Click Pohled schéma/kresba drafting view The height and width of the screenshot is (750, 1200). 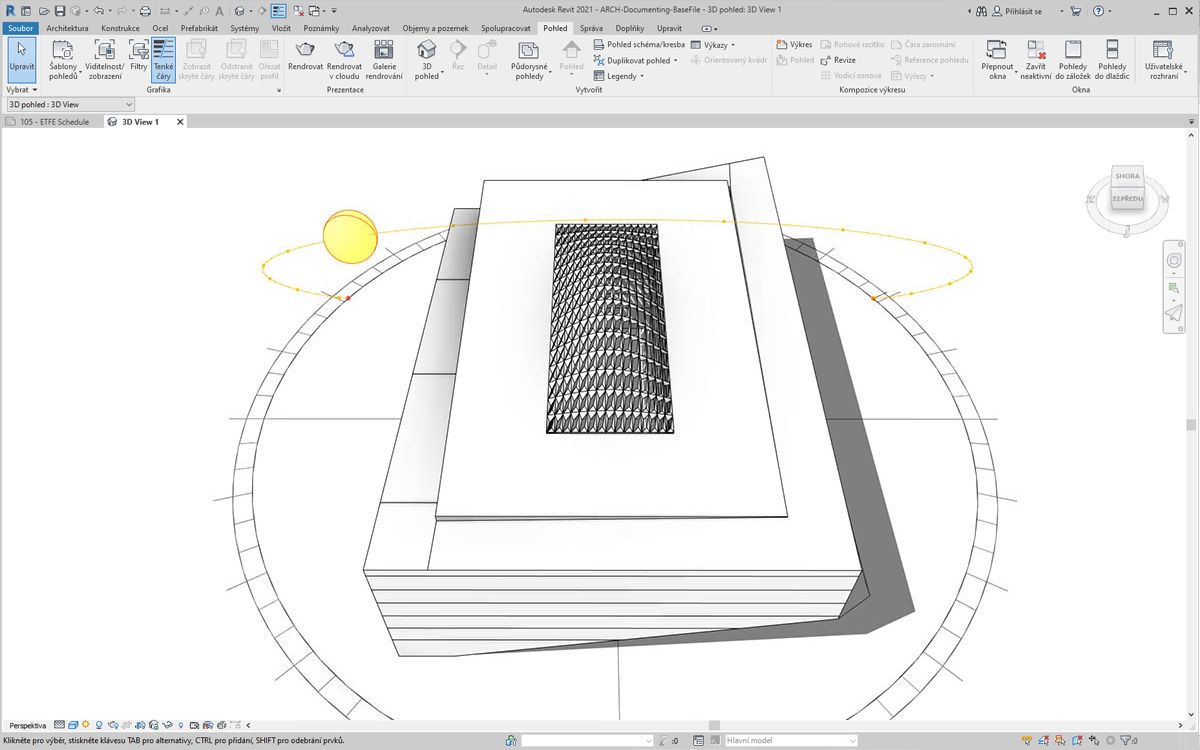[x=639, y=45]
